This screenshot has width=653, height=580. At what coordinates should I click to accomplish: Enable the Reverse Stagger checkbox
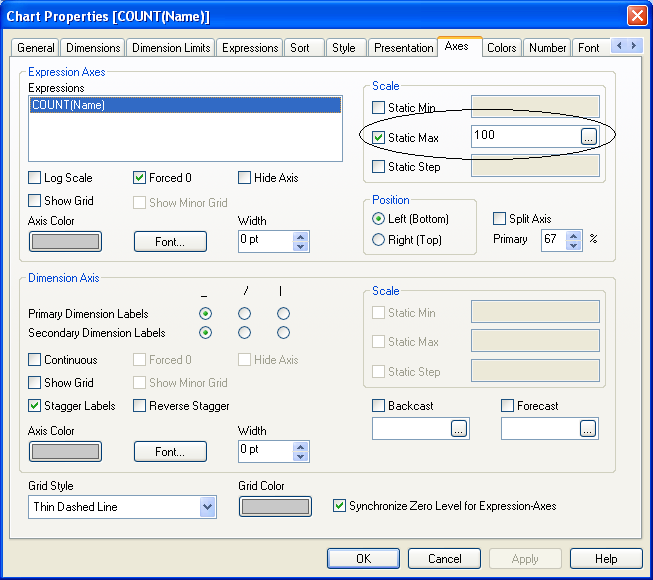point(139,406)
